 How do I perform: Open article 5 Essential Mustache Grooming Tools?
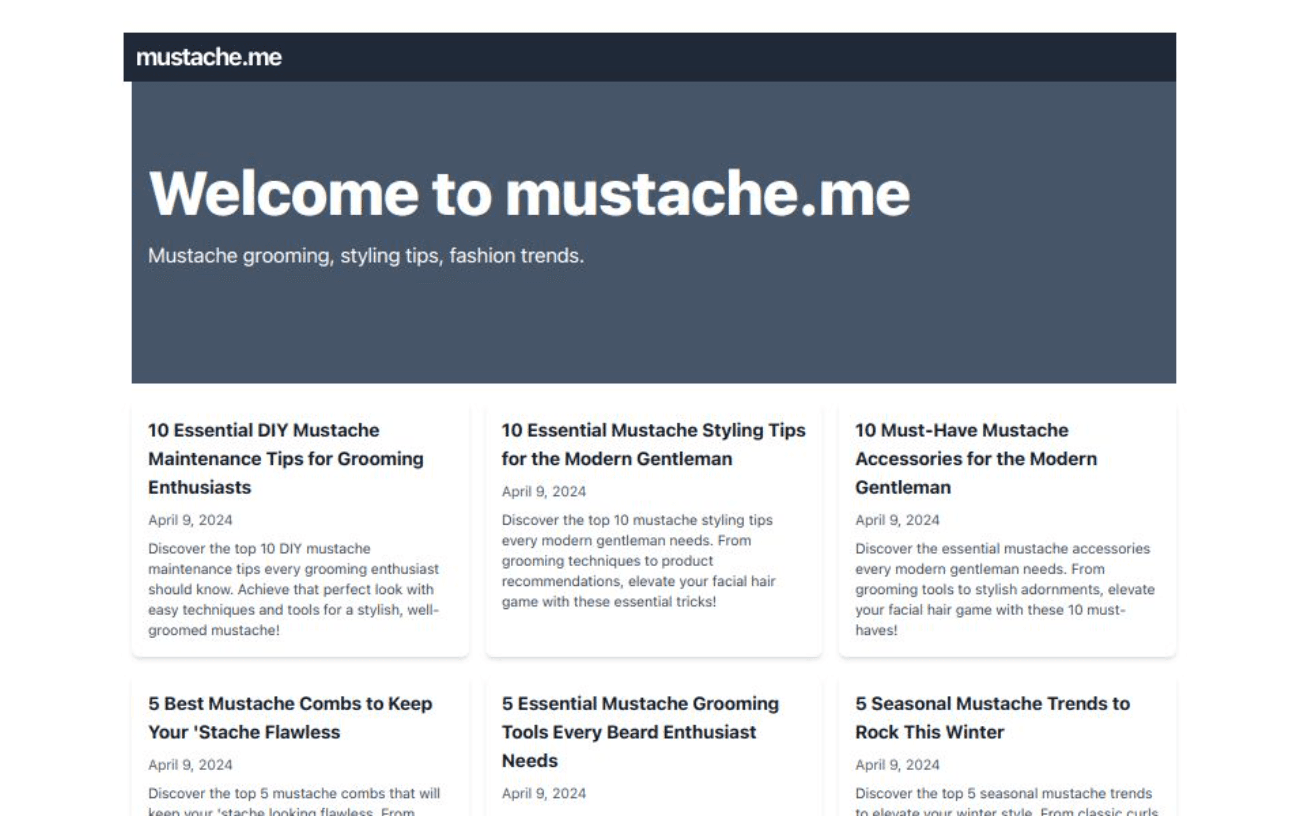pyautogui.click(x=640, y=732)
